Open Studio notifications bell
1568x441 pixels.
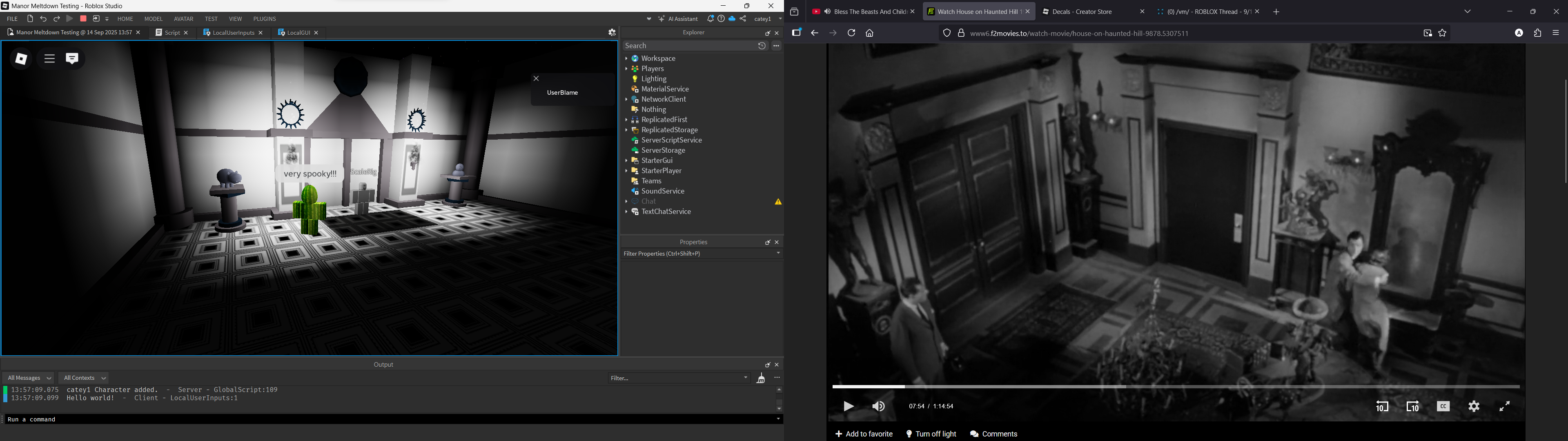pos(710,19)
